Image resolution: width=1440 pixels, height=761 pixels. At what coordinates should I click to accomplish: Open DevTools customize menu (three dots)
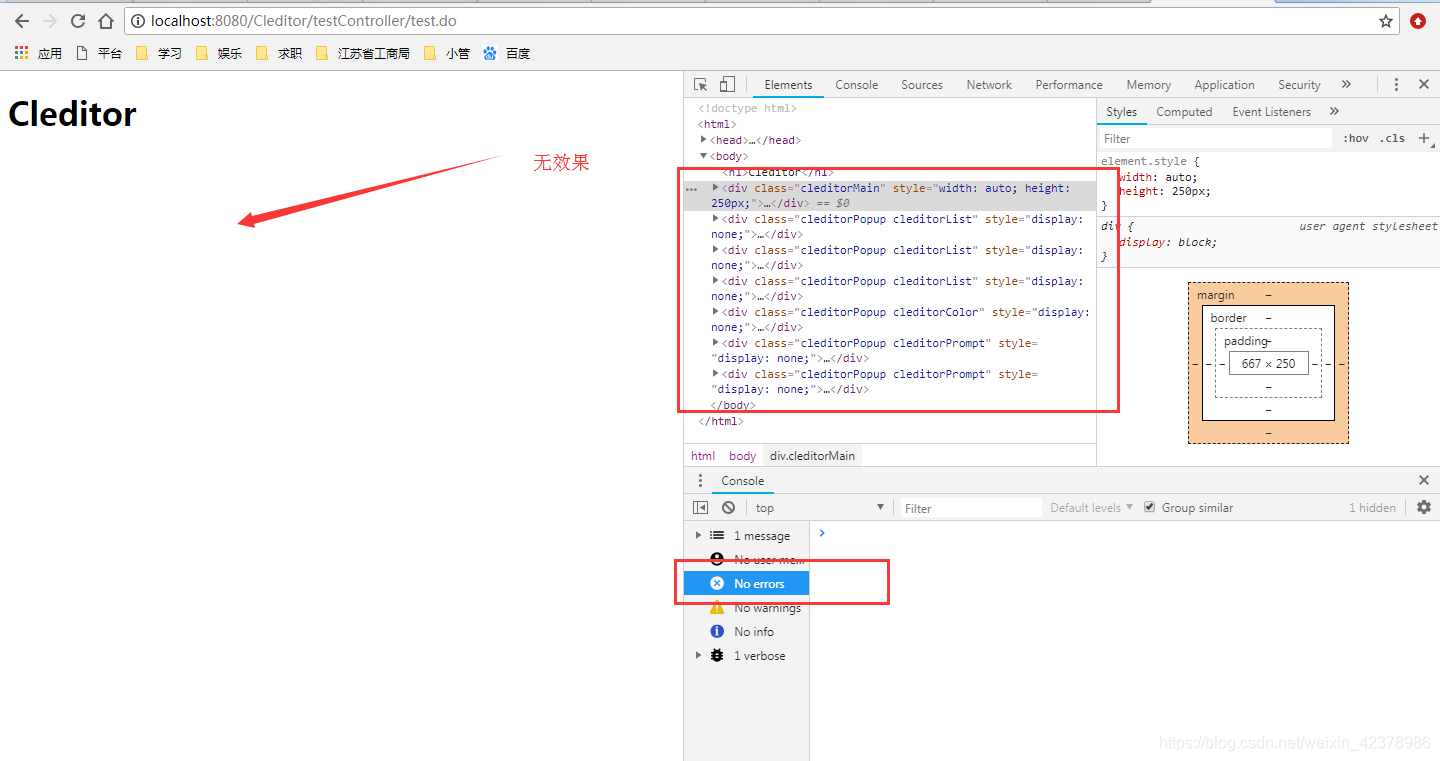[x=1396, y=84]
